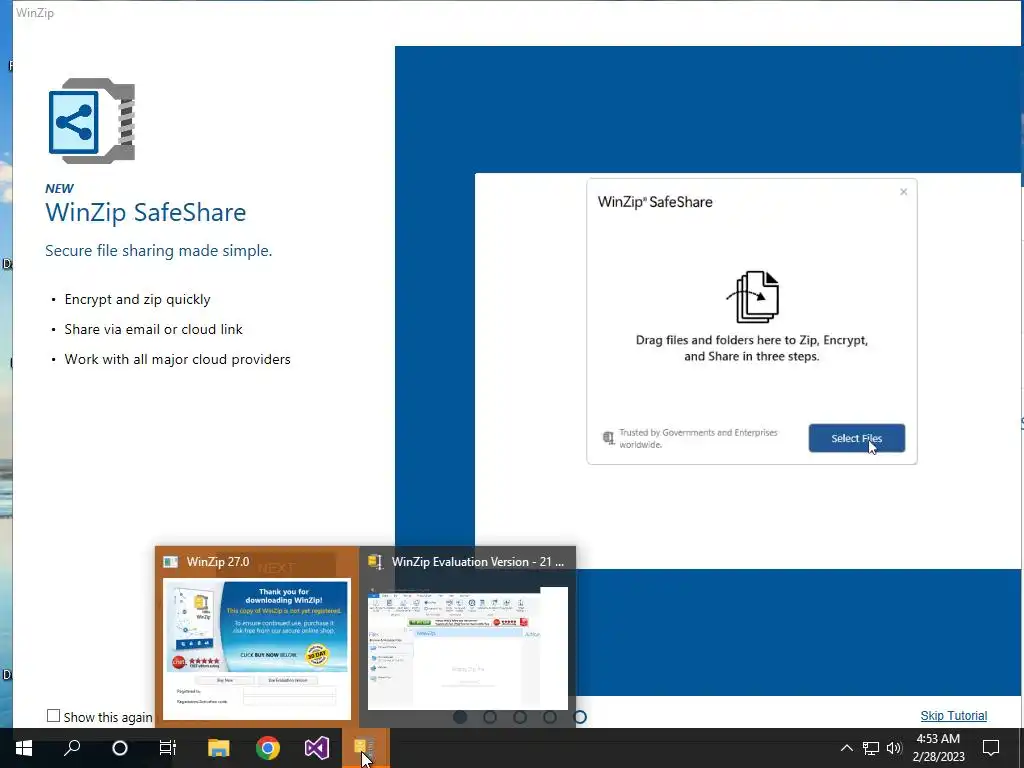Jump to the fifth tutorial page dot
The width and height of the screenshot is (1024, 768).
[580, 717]
